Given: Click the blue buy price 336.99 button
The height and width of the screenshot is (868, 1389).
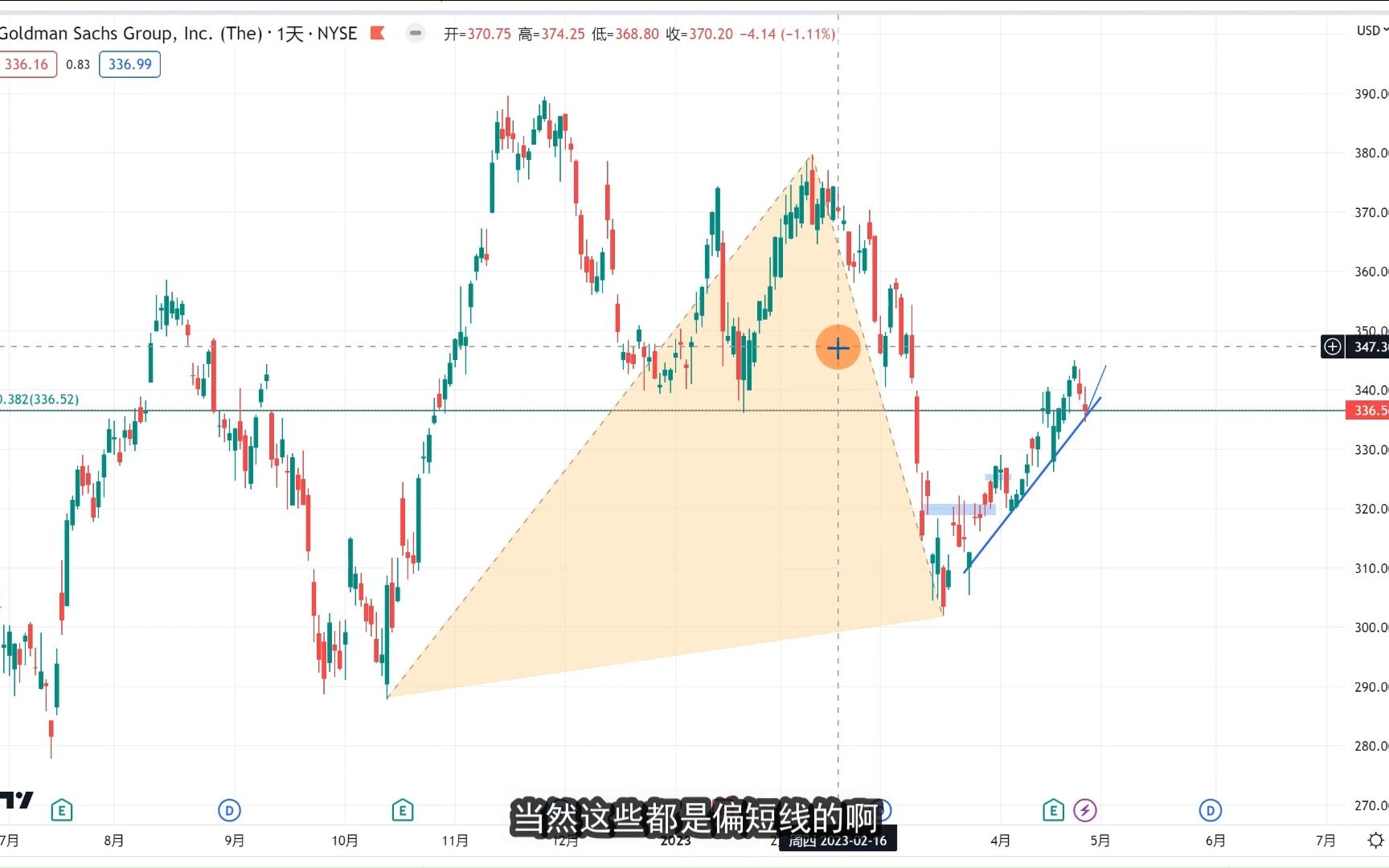Looking at the screenshot, I should pyautogui.click(x=129, y=64).
